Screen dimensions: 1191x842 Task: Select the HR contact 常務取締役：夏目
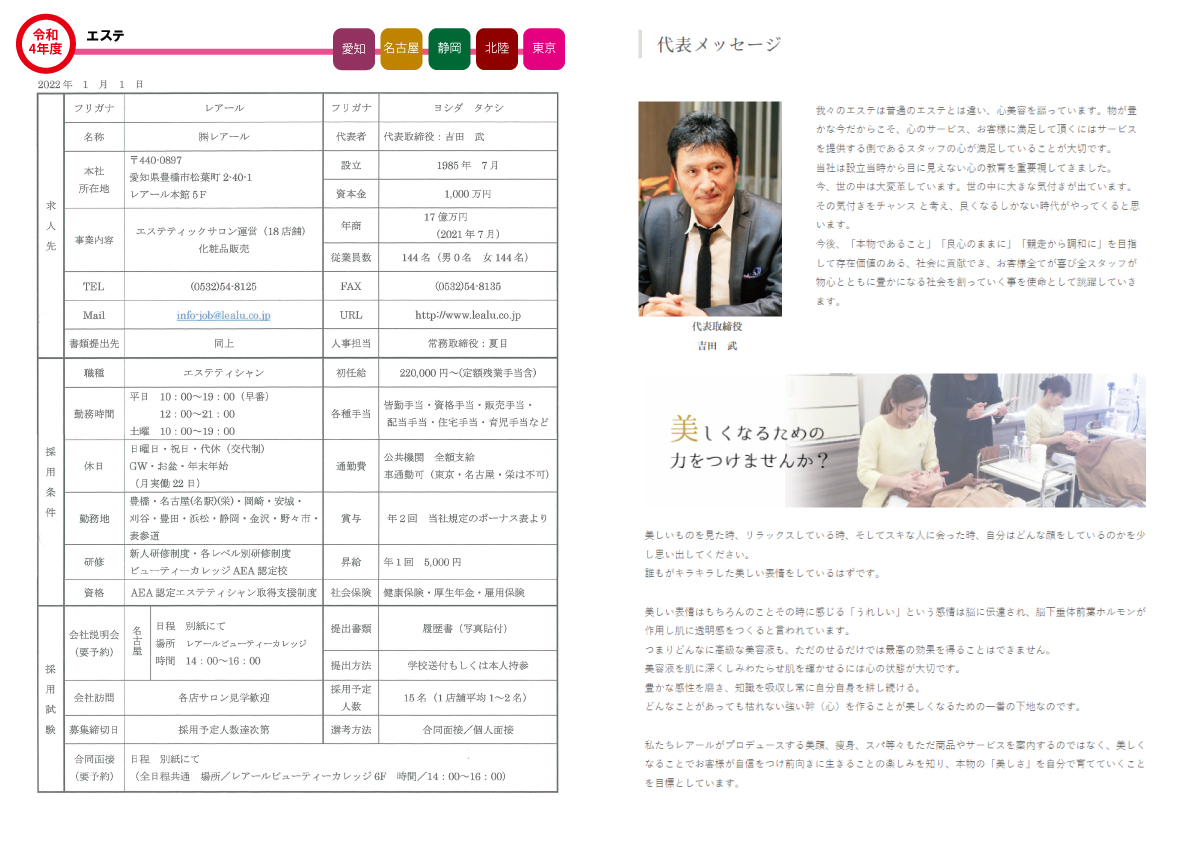468,343
